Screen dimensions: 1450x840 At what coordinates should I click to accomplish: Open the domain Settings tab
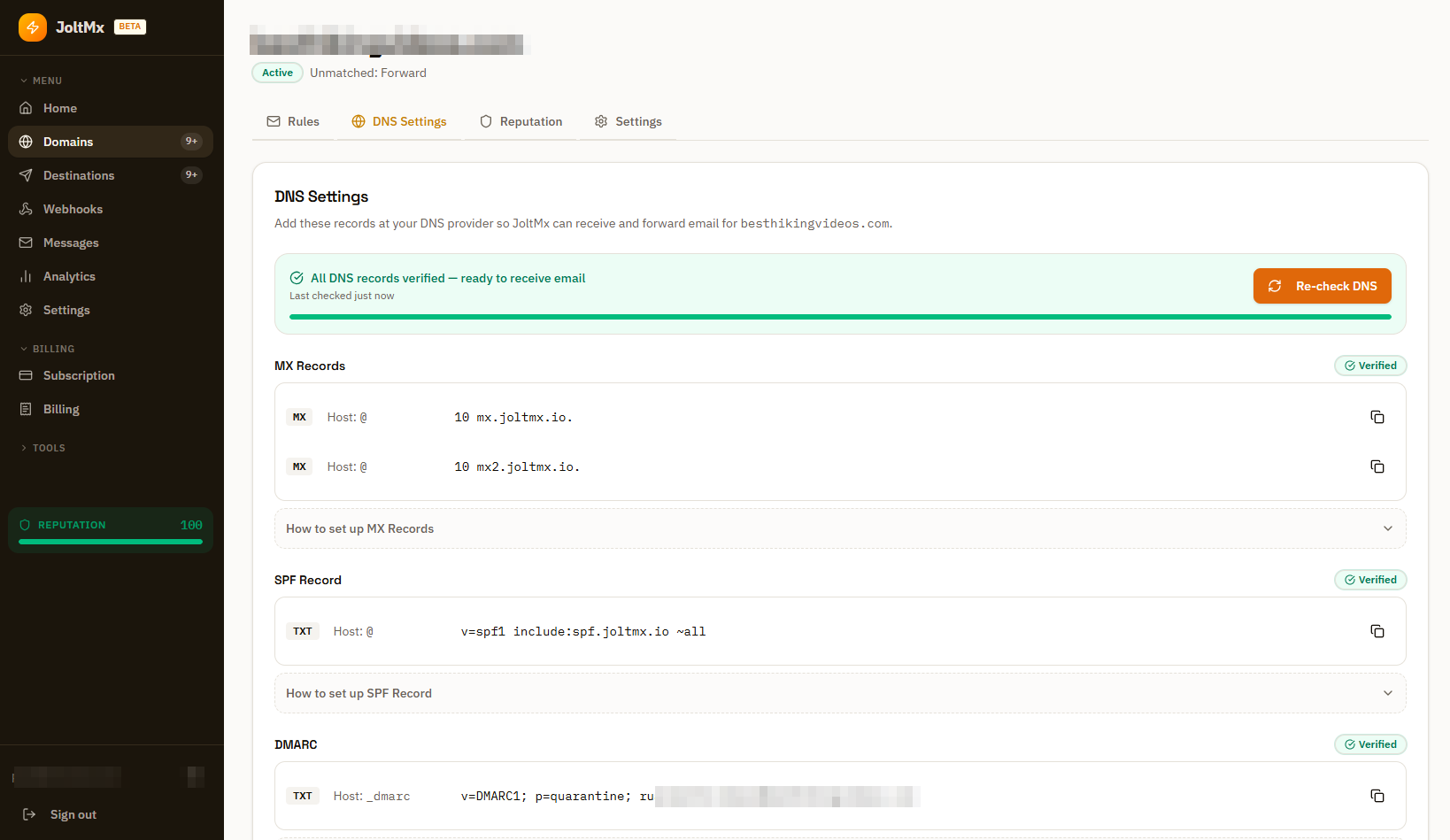(628, 121)
